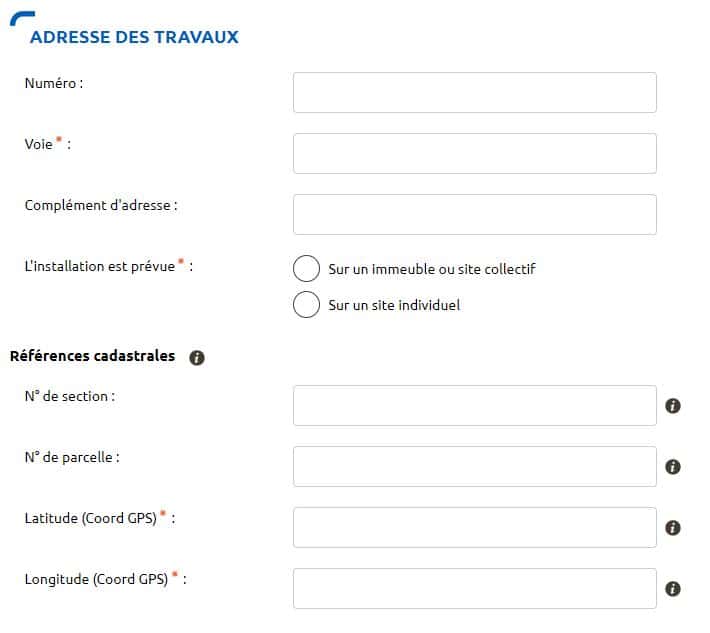Click the info icon next to the Latitude field

point(673,528)
